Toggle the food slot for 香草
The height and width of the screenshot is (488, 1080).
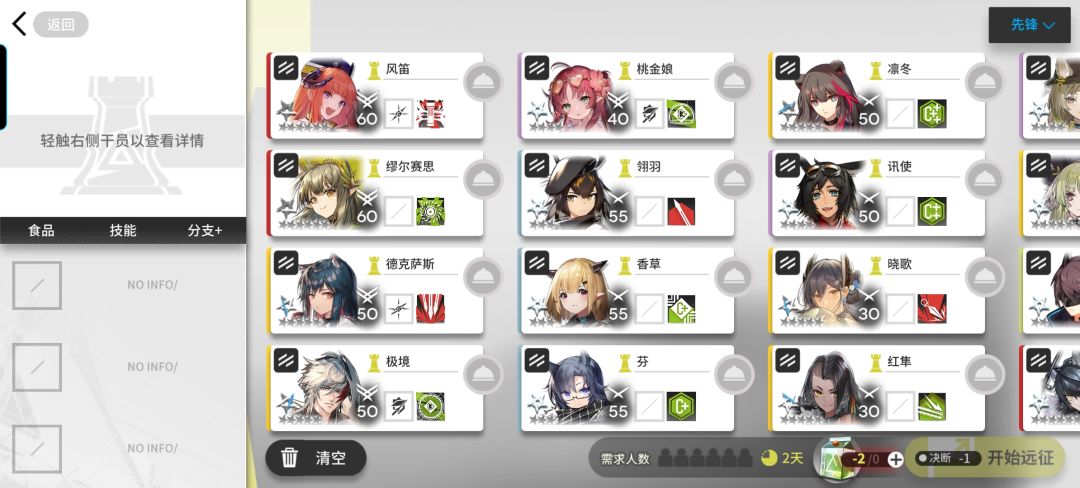pos(734,277)
